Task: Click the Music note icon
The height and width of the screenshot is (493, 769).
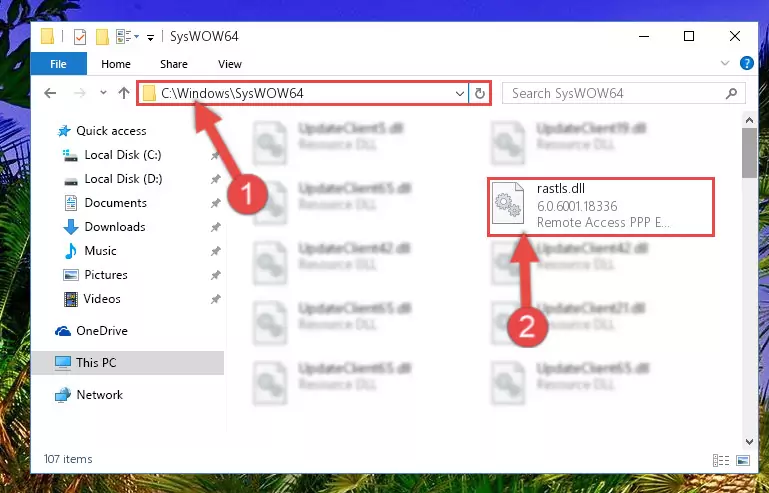Action: coord(71,251)
